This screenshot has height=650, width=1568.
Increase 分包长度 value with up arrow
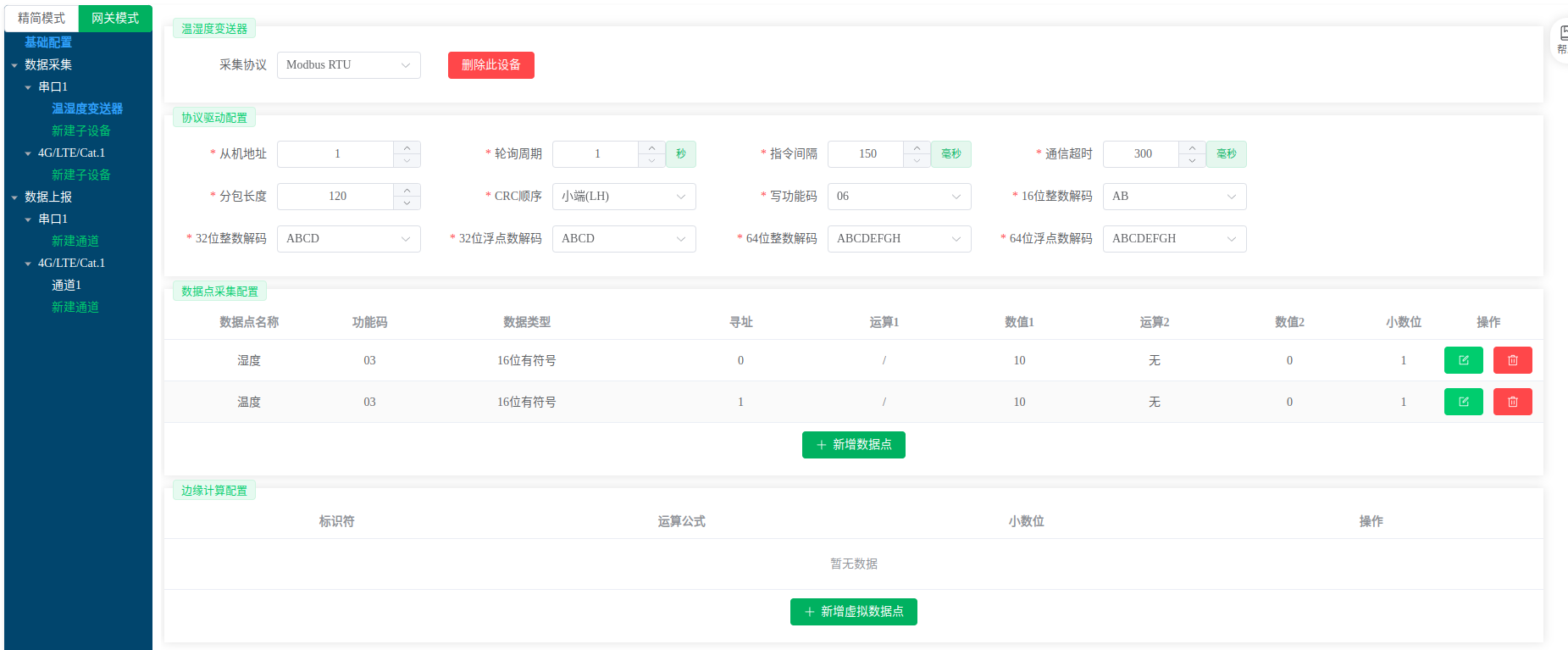click(x=407, y=190)
